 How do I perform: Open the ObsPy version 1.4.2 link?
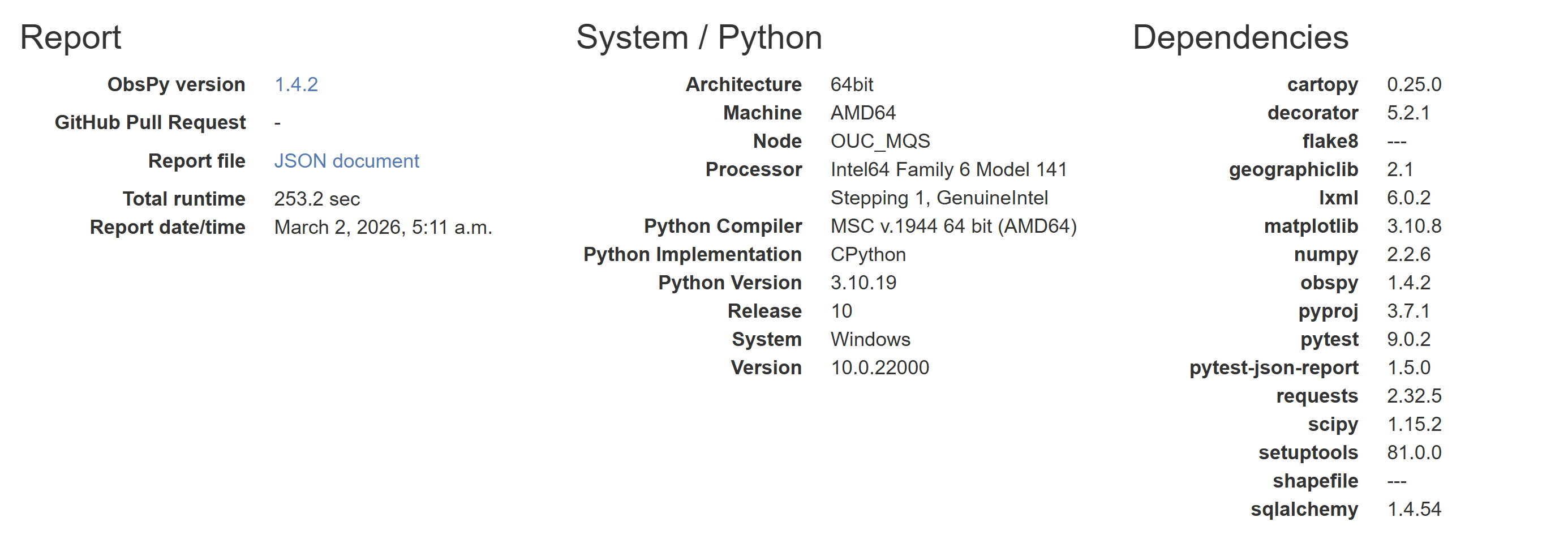pos(296,85)
